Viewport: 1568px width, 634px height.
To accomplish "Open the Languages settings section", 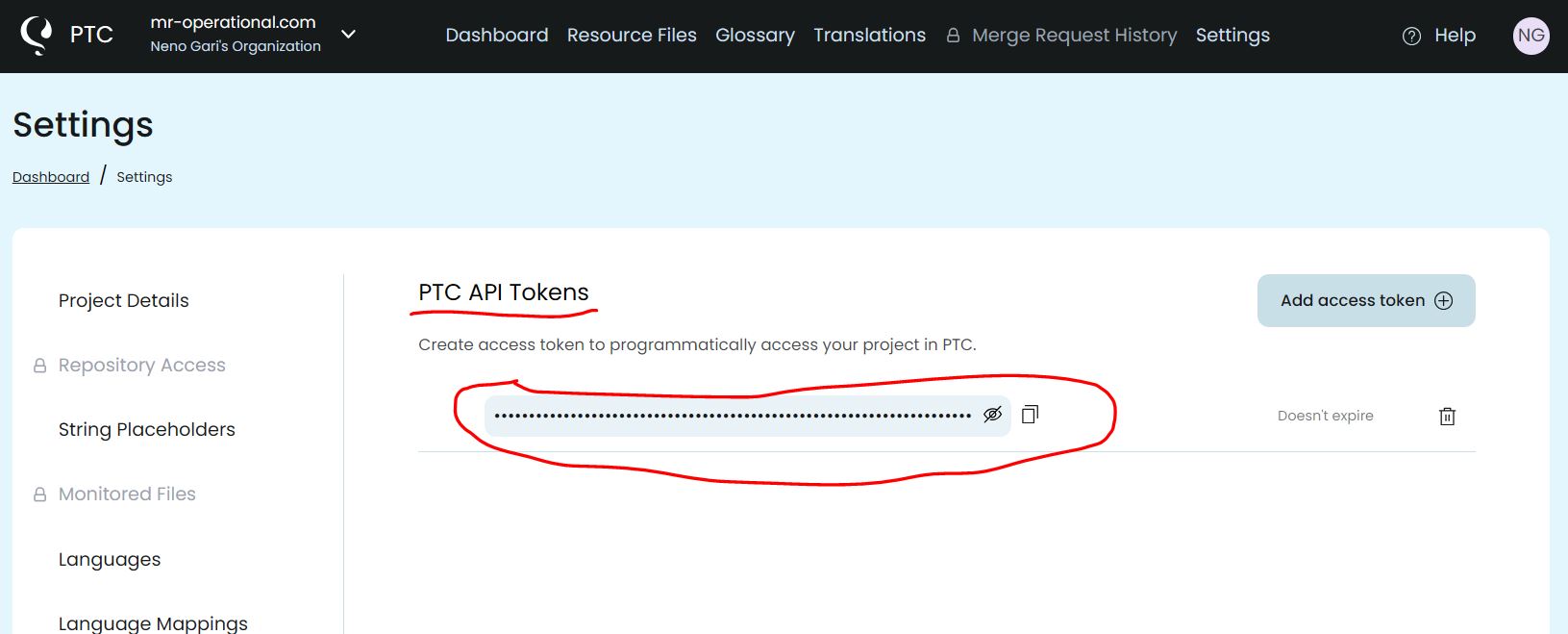I will click(x=110, y=559).
